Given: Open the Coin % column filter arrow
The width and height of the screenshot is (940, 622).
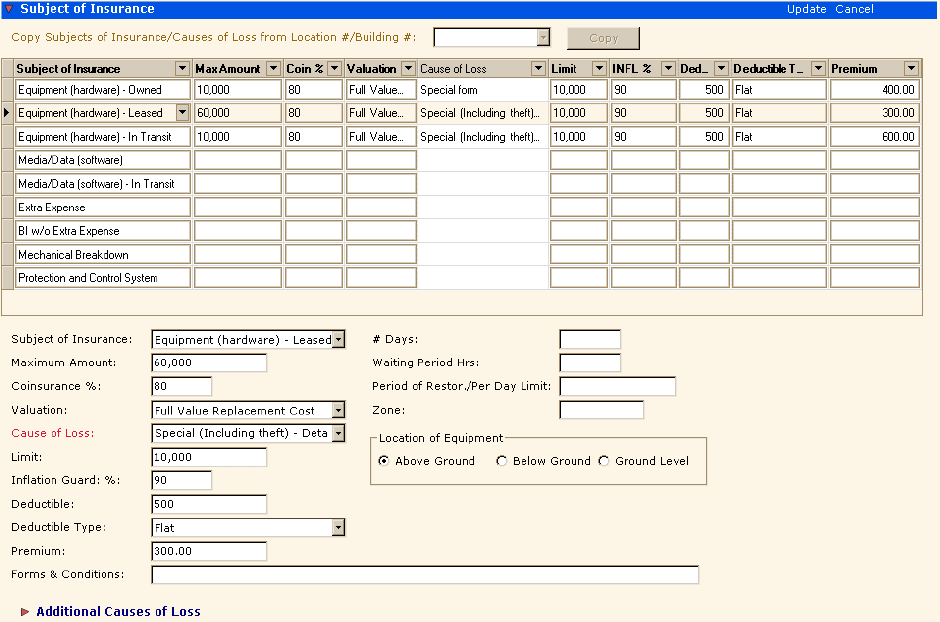Looking at the screenshot, I should pyautogui.click(x=334, y=68).
